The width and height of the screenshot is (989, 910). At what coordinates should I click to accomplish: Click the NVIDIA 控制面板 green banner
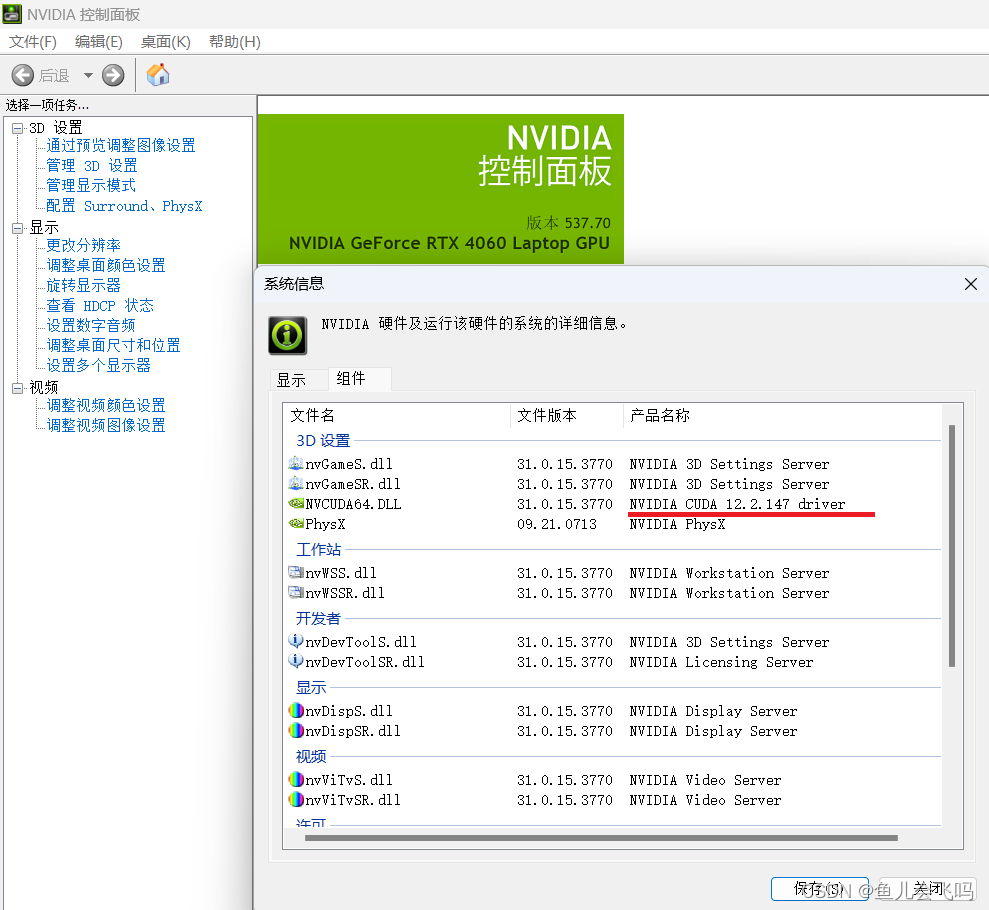click(x=441, y=189)
